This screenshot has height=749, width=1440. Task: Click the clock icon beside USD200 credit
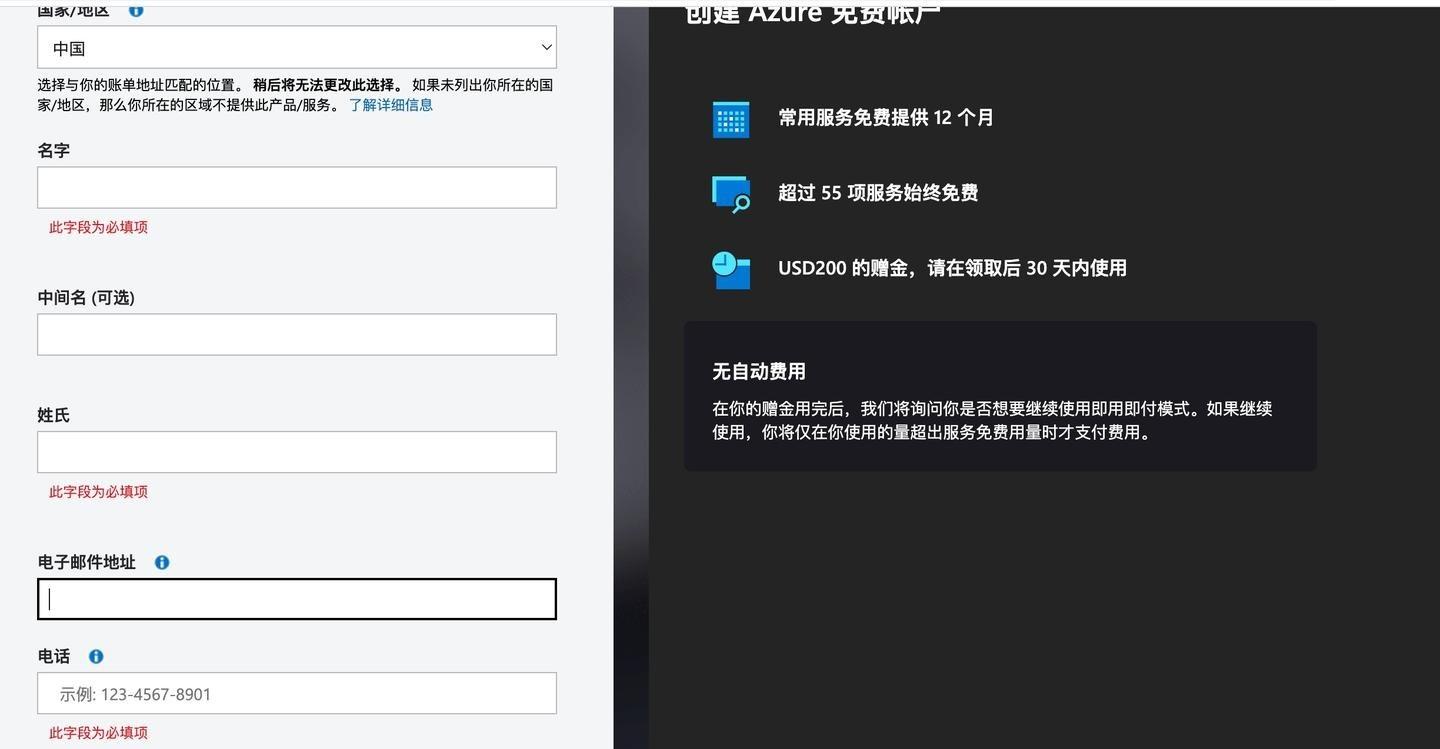(x=731, y=269)
